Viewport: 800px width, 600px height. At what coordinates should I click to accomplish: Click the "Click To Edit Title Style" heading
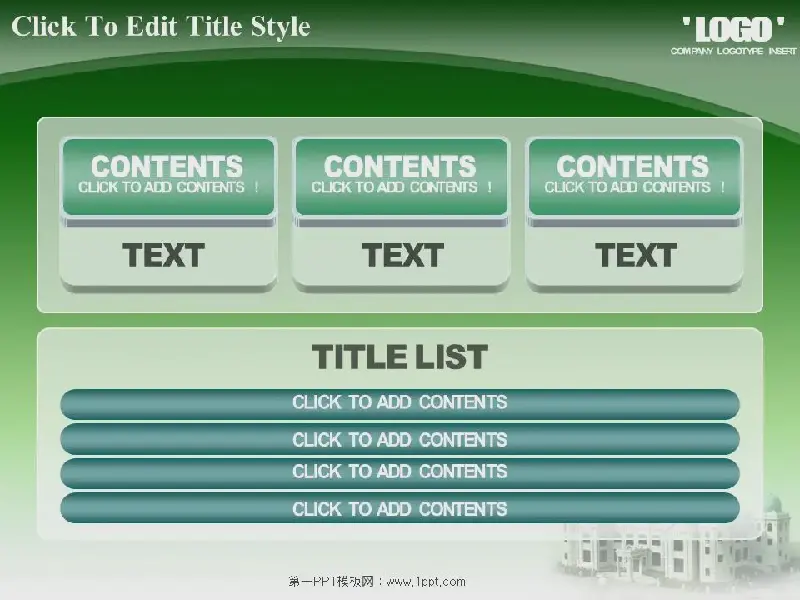[161, 27]
